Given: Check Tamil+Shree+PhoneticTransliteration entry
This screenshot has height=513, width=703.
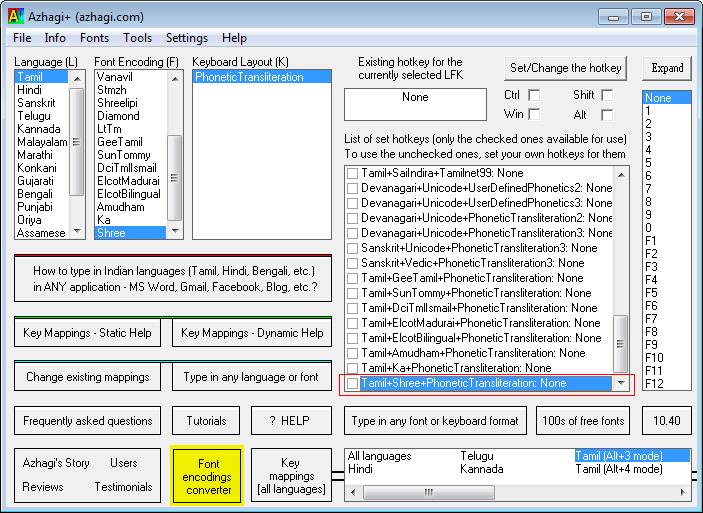Looking at the screenshot, I should (x=352, y=383).
